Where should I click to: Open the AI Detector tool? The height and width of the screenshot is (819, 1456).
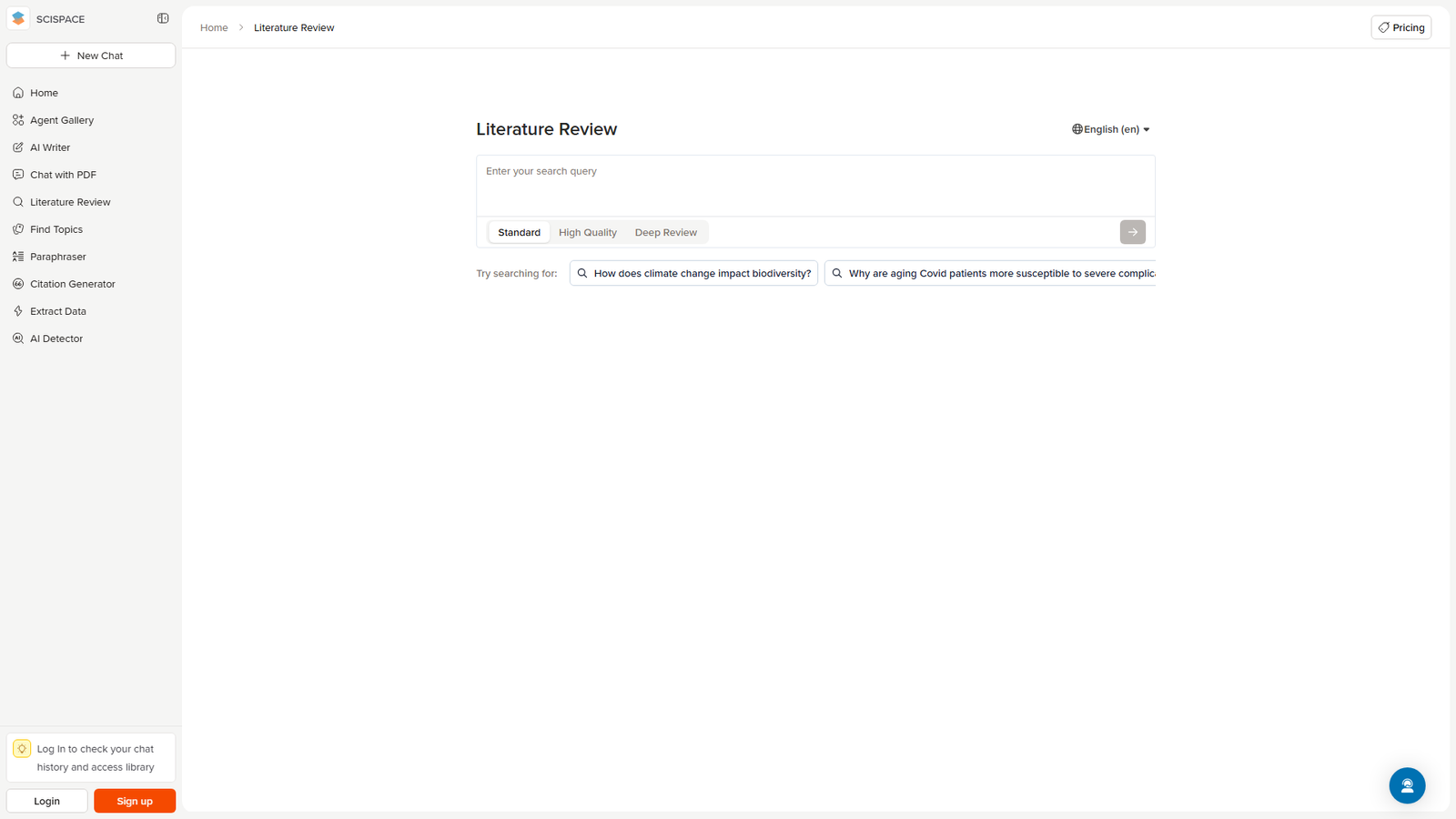point(56,339)
